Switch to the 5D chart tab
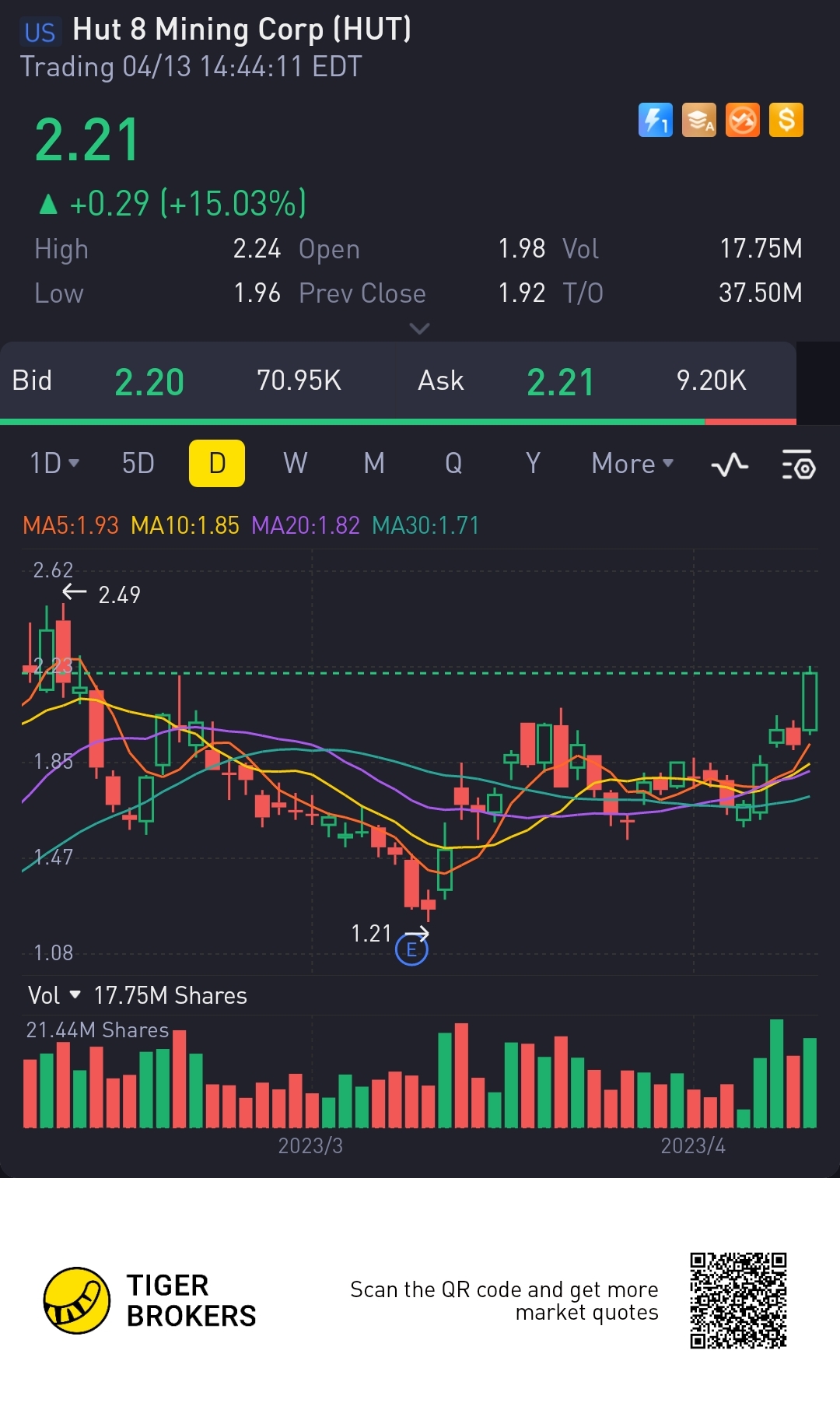840x1424 pixels. tap(138, 464)
